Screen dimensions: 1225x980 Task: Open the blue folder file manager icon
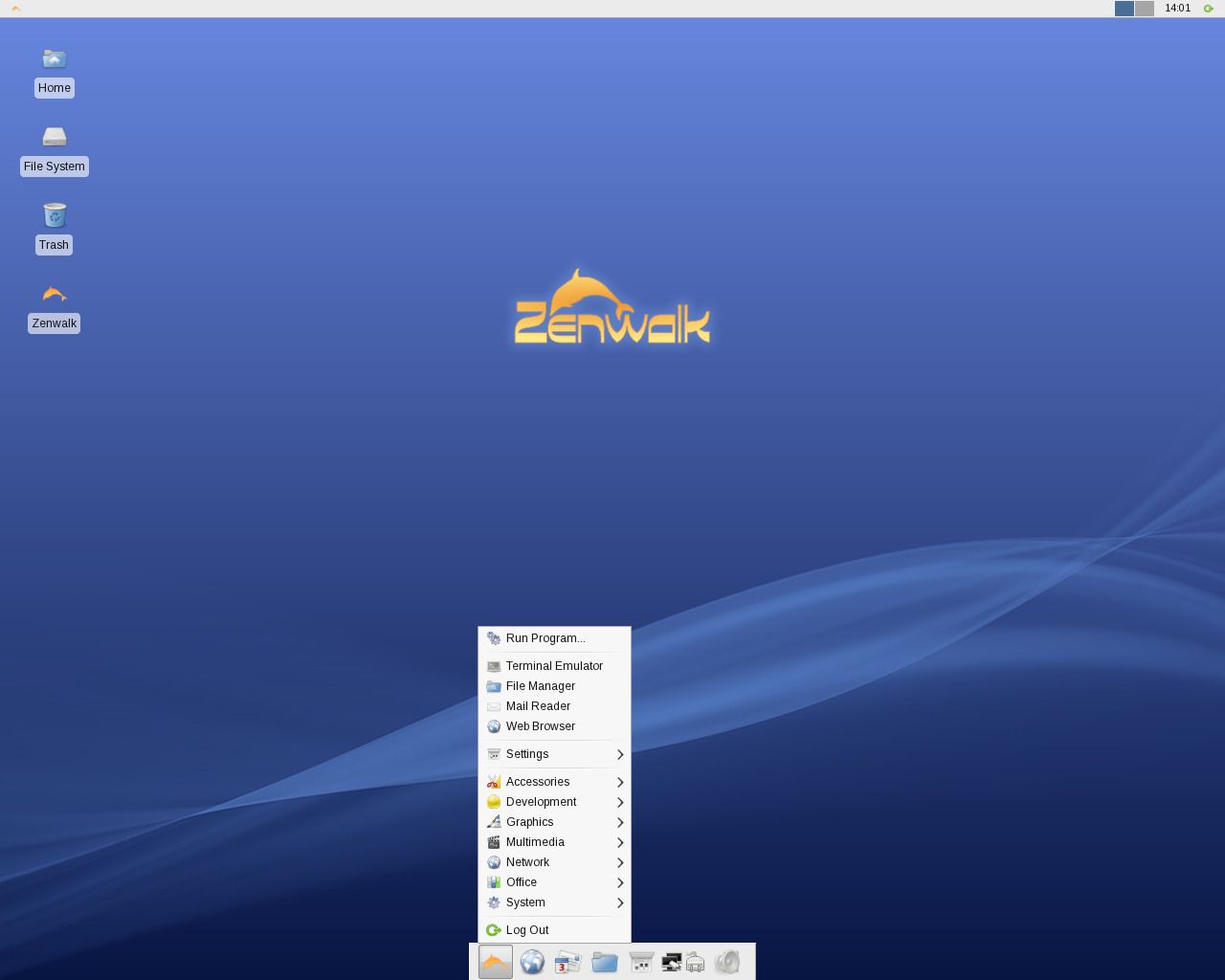tap(605, 963)
